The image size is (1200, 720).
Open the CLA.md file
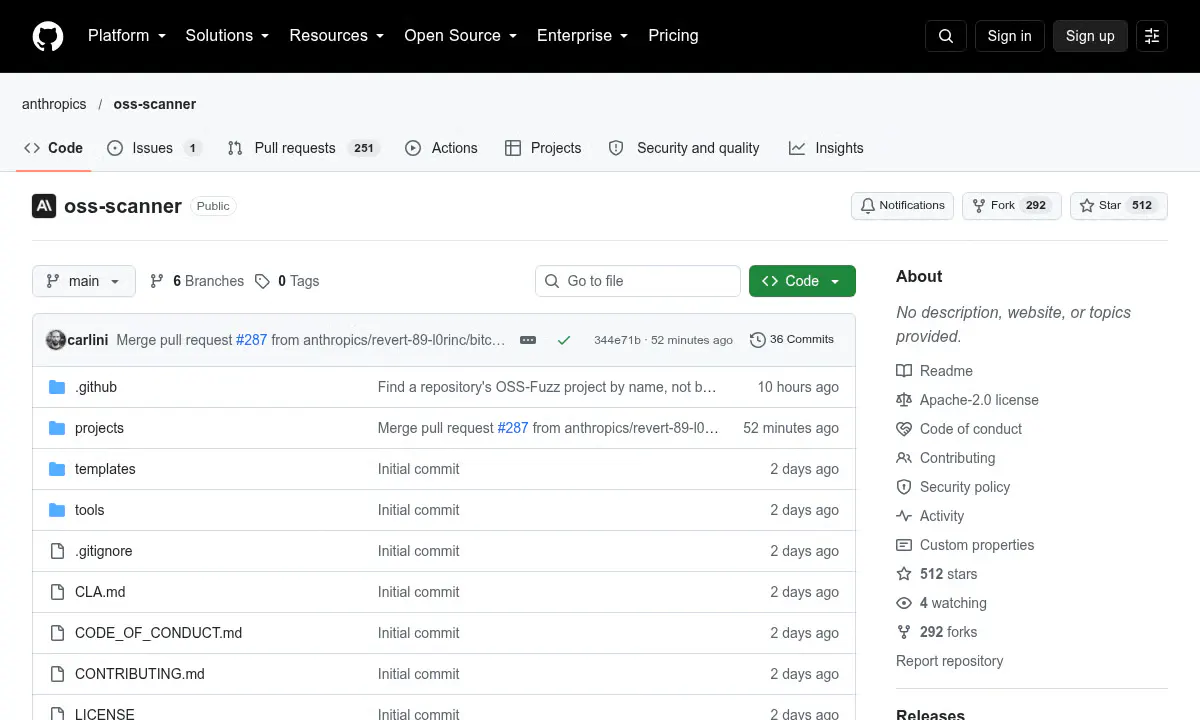click(x=100, y=592)
